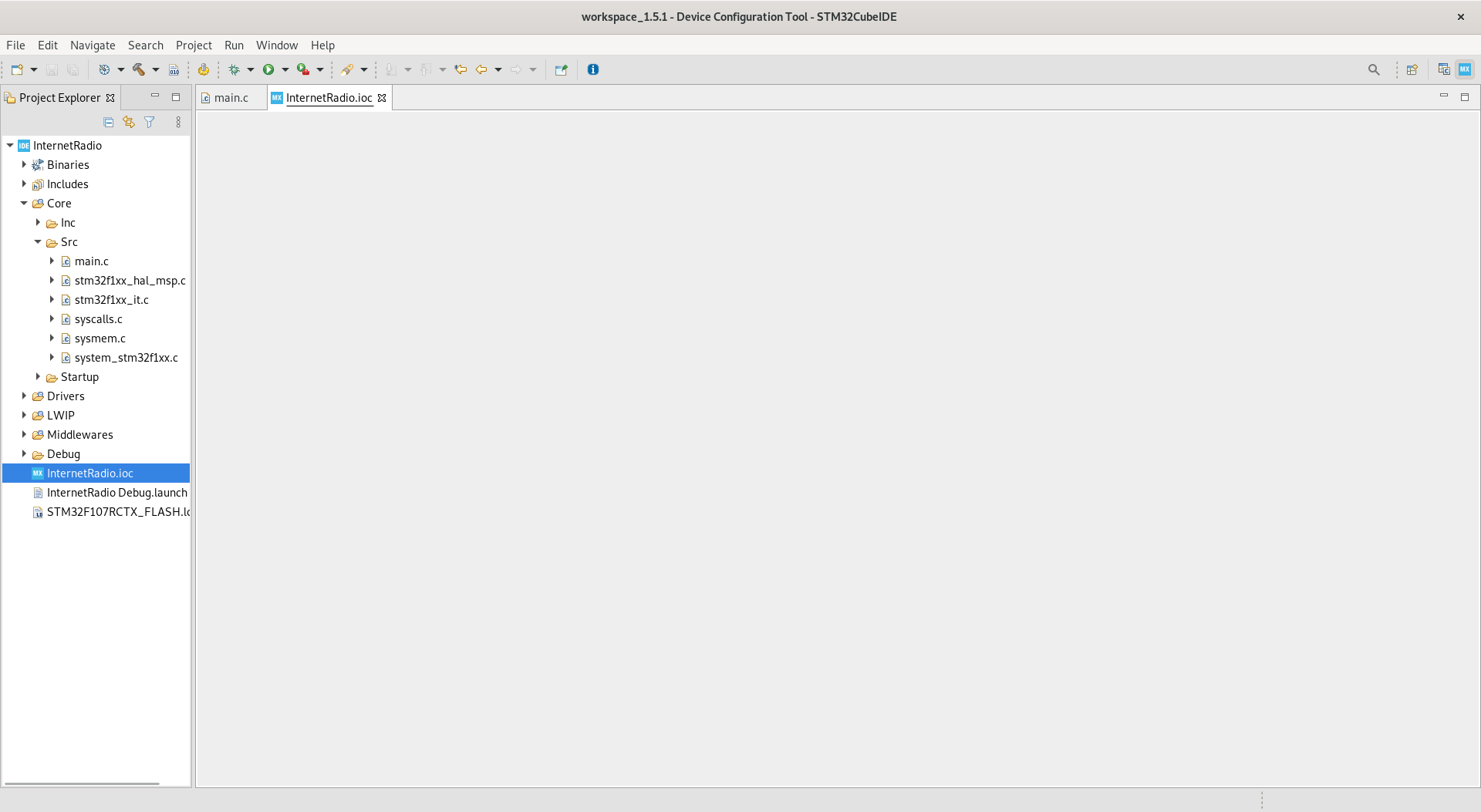
Task: Open the Run menu
Action: [x=234, y=45]
